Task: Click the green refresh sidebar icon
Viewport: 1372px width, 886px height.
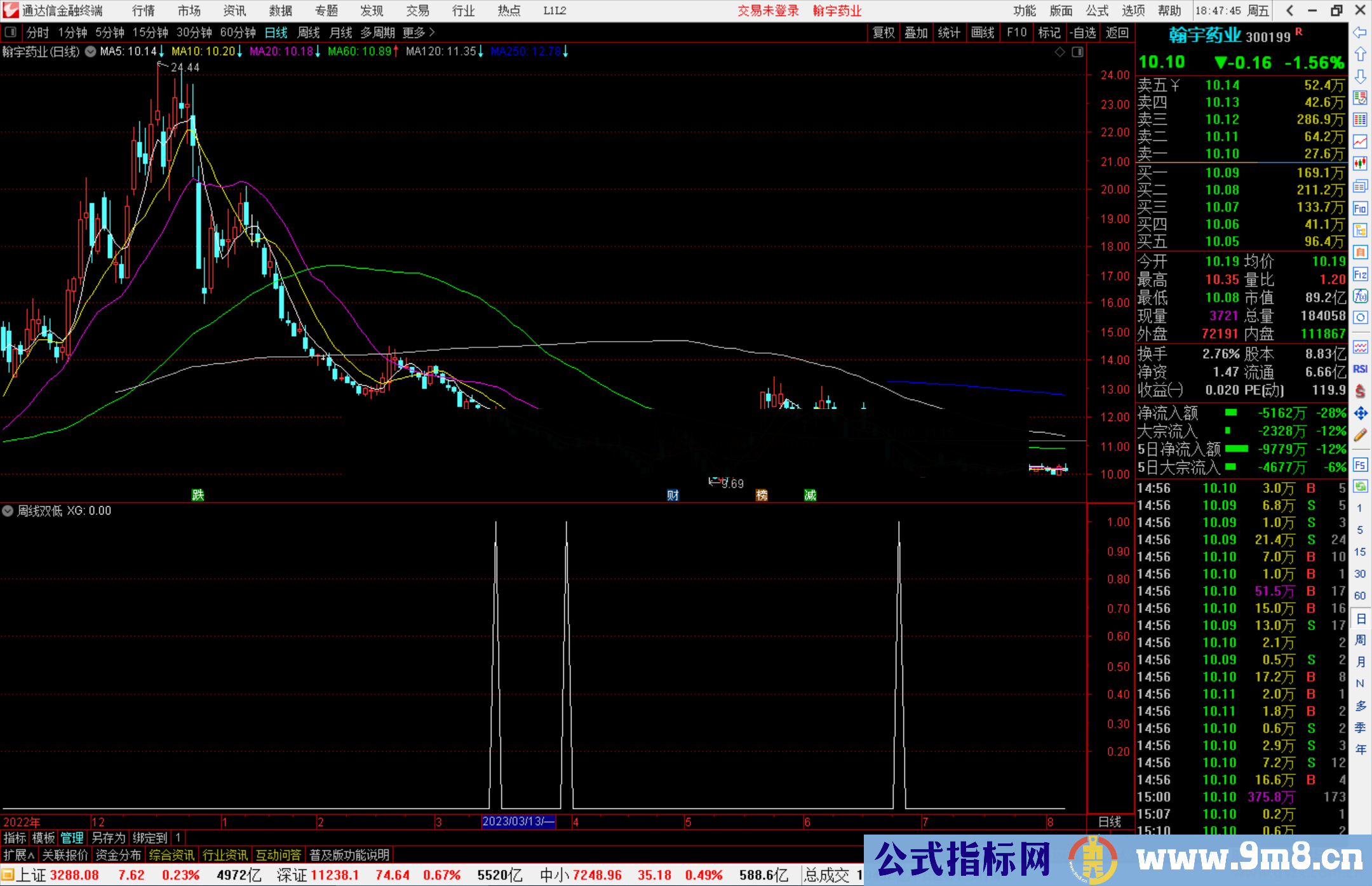Action: coord(1360,487)
